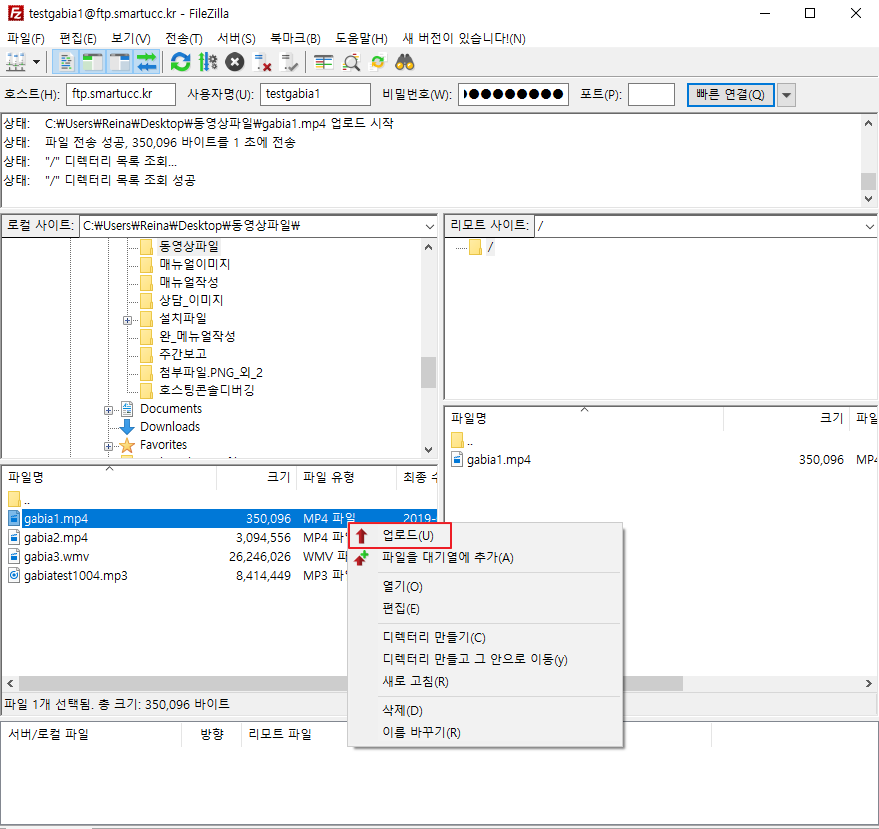Open the 도움말(H) menu
Screen dimensions: 879x829
point(362,39)
